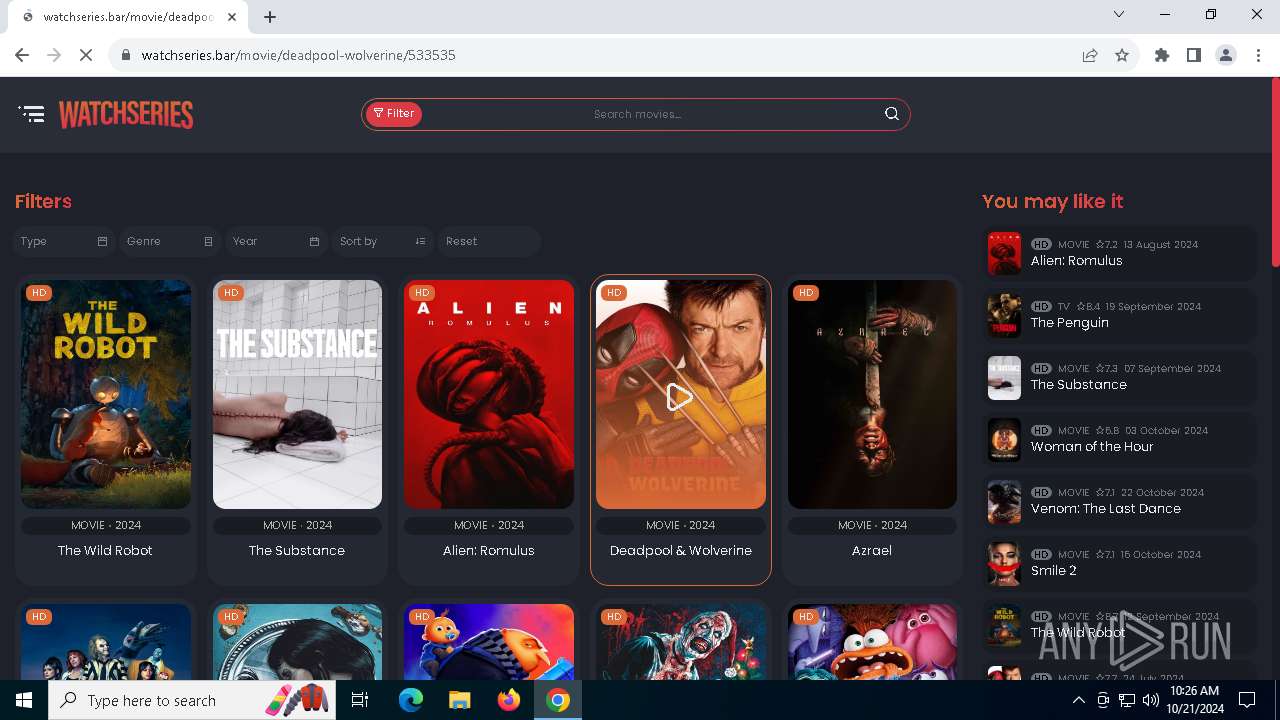This screenshot has width=1280, height=720.
Task: Click Alien: Romulus title link under poster
Action: pyautogui.click(x=489, y=550)
